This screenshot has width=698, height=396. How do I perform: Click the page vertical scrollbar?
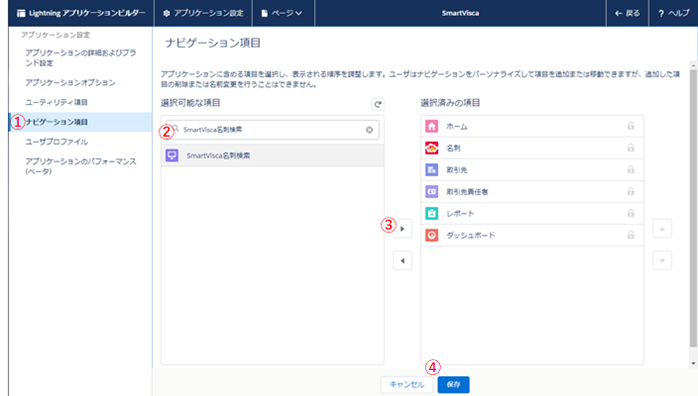693,208
